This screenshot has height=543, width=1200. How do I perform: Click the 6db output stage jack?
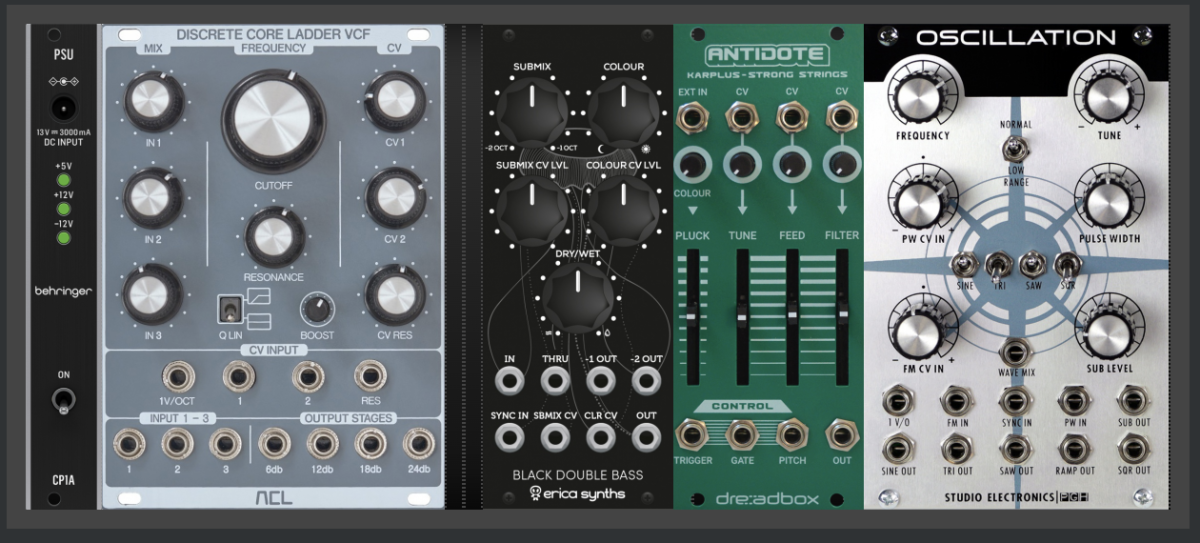point(272,444)
